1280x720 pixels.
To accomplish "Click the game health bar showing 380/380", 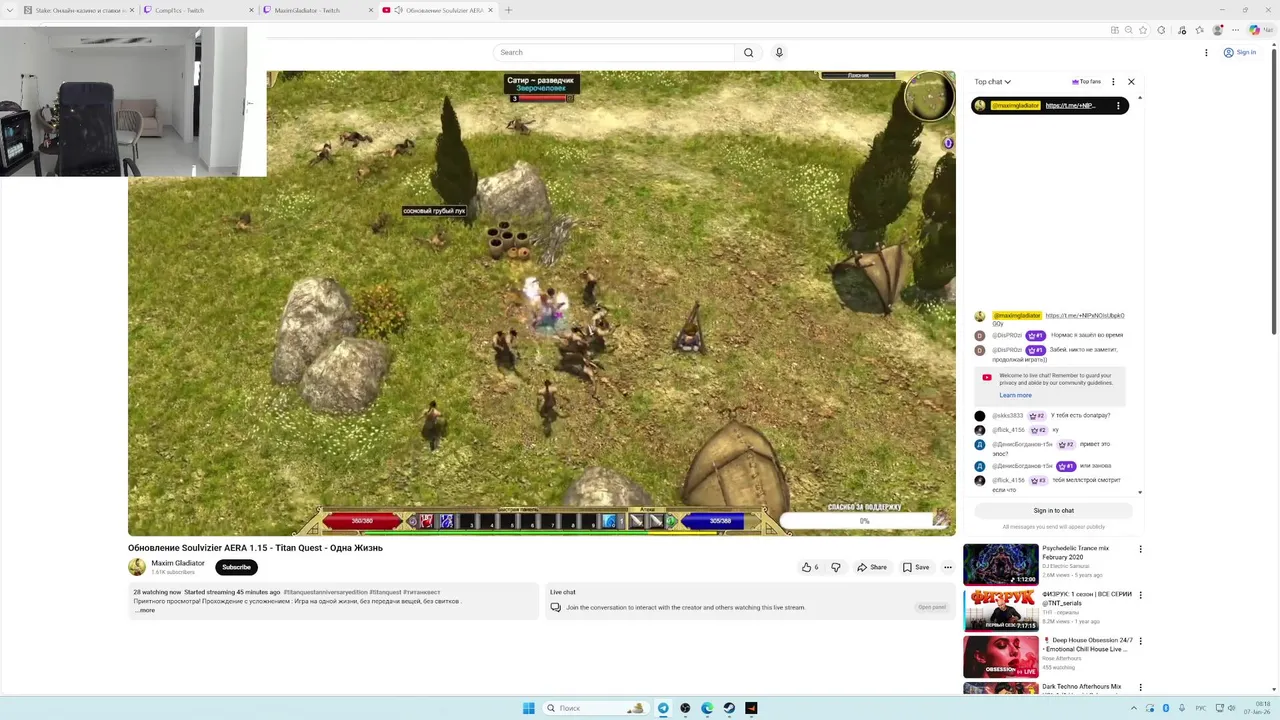I will 362,521.
